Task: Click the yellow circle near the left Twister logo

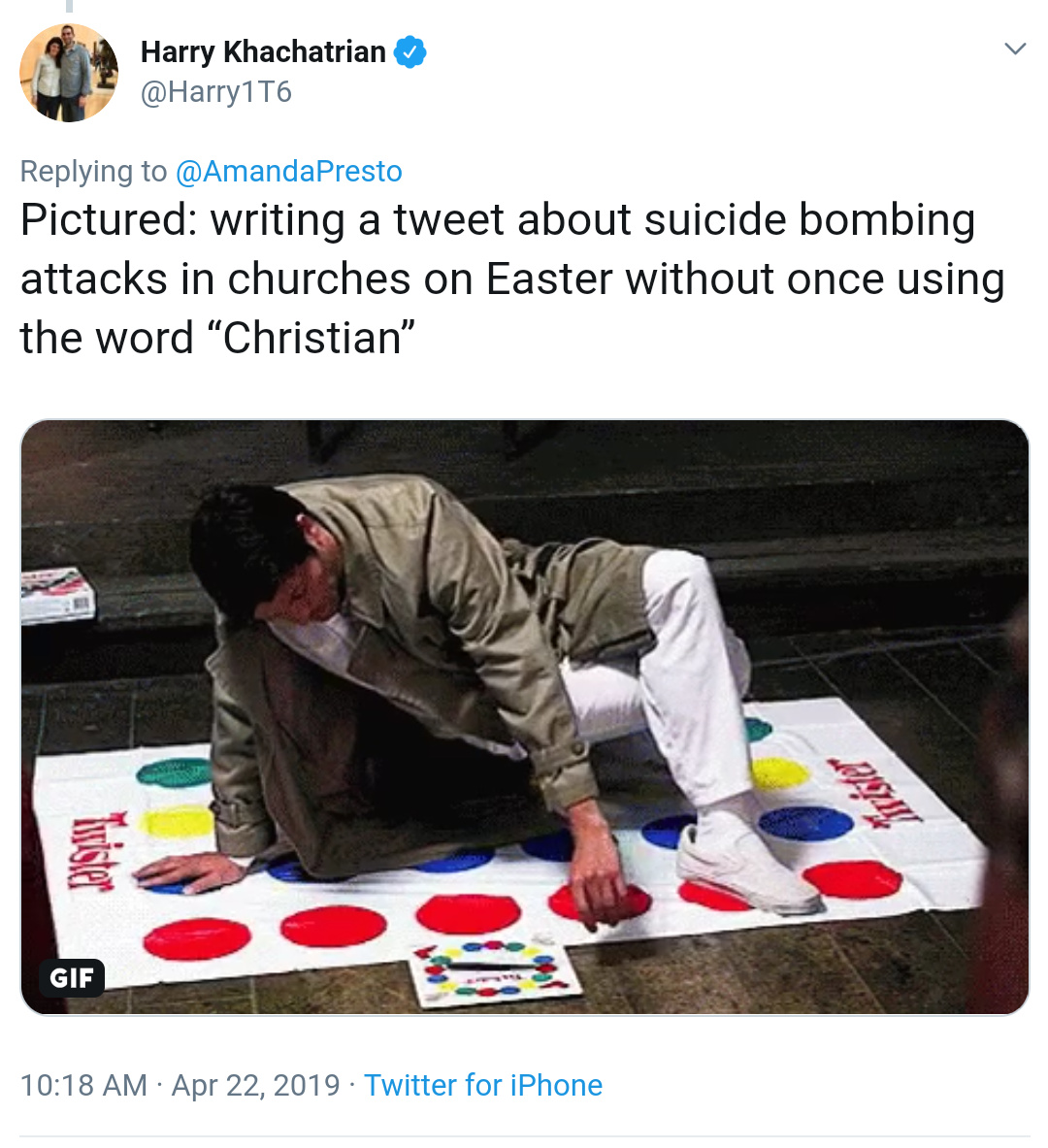Action: [177, 821]
